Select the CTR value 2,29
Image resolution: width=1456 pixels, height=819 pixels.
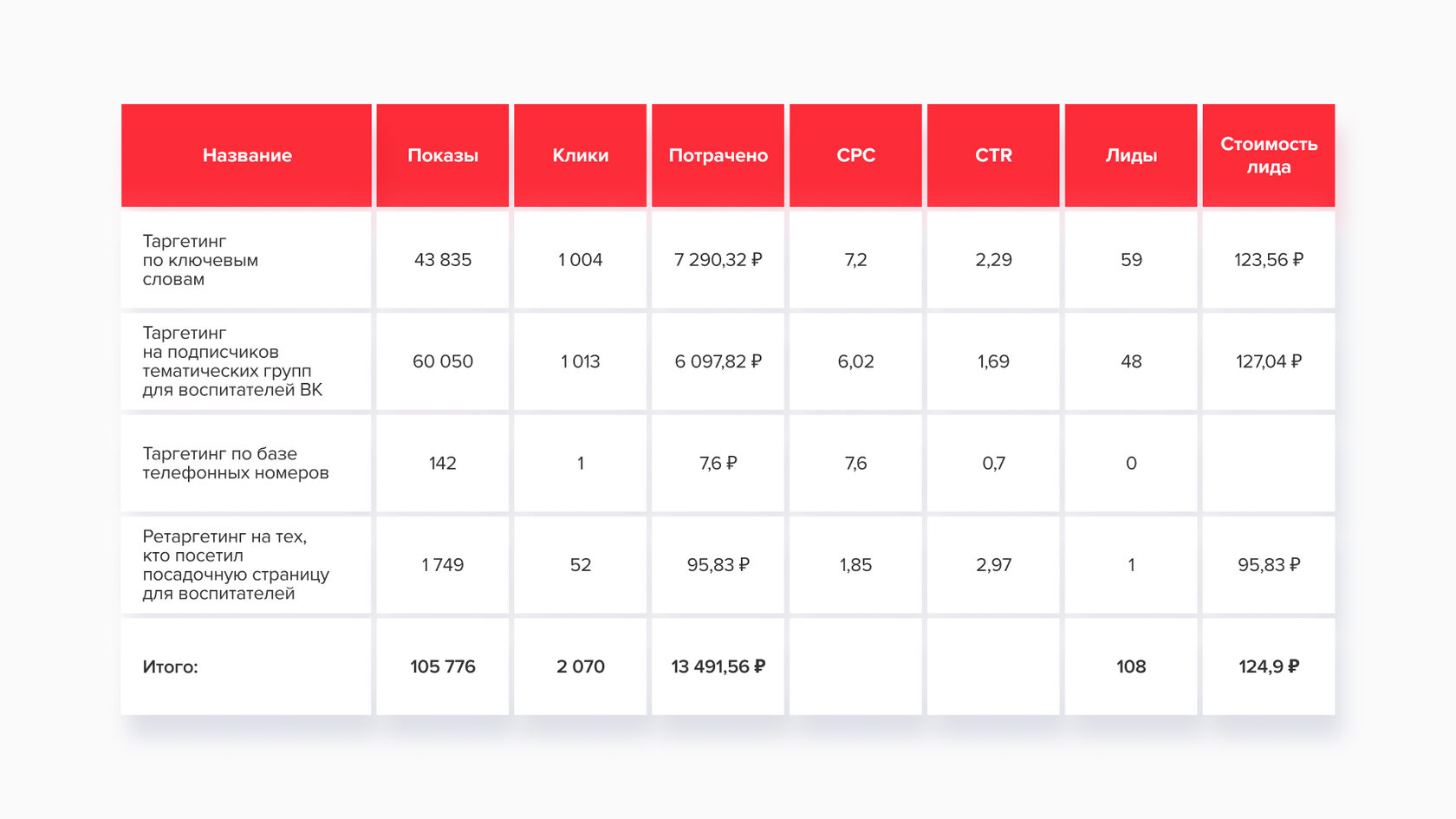pos(993,260)
